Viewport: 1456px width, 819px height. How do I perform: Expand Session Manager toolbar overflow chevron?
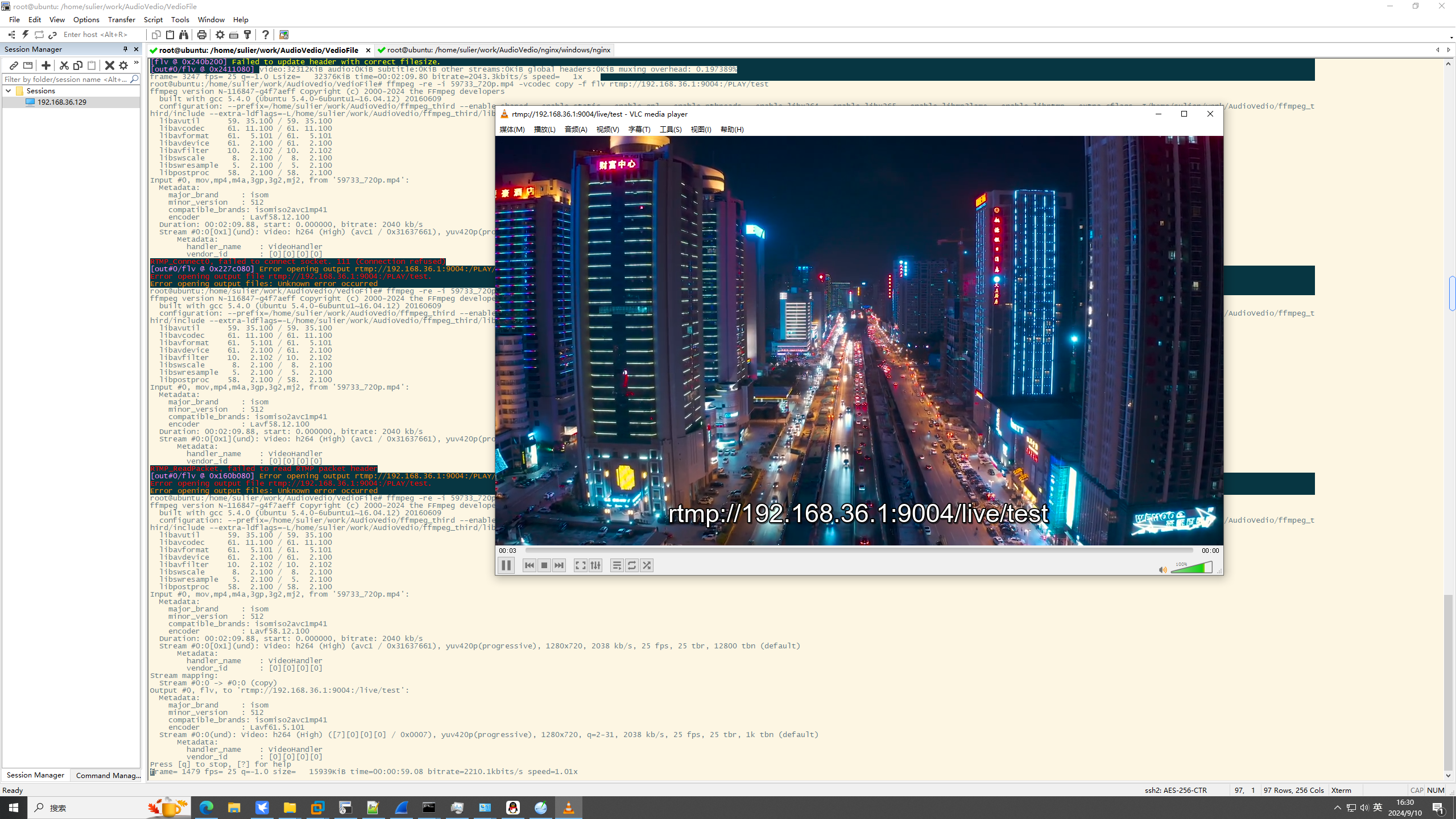pos(136,63)
